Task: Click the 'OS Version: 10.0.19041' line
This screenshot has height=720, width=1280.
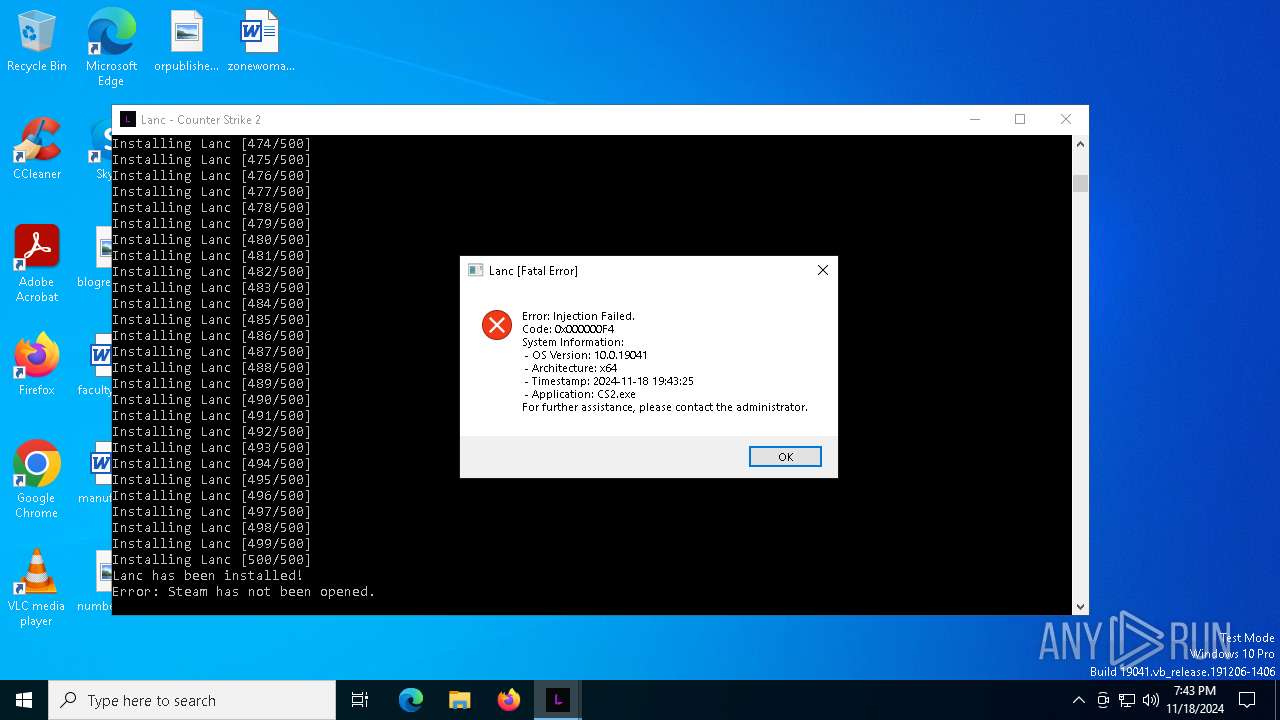Action: 585,355
